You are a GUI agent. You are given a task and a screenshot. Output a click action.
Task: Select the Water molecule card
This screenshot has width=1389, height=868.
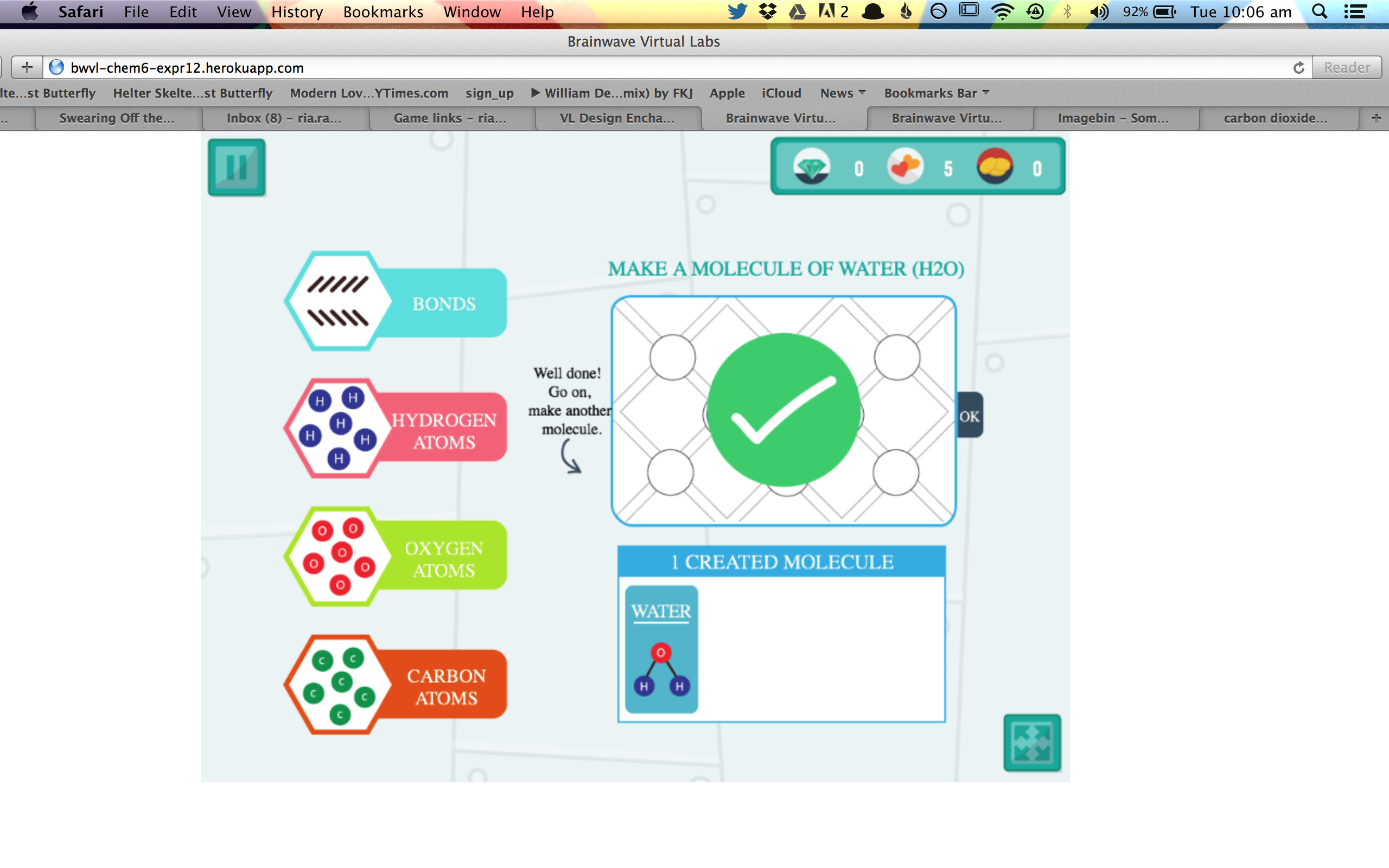[x=661, y=649]
